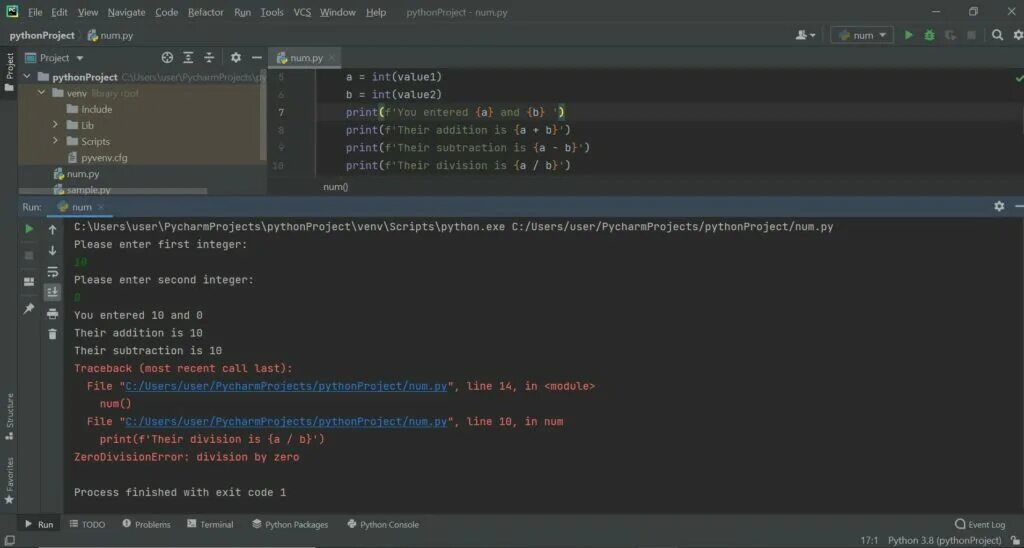
Task: Open the Python Packages tool window
Action: pos(290,524)
